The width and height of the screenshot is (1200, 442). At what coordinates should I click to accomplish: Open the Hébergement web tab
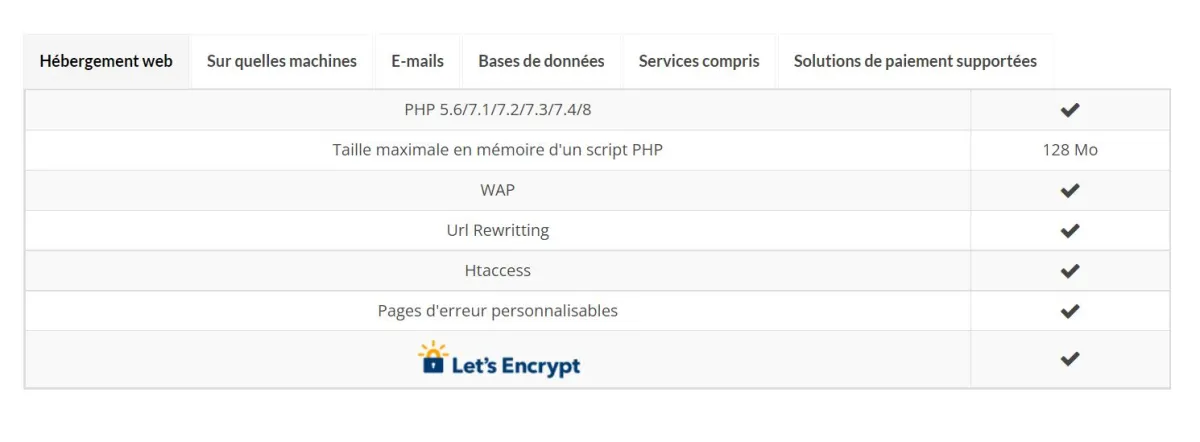click(x=106, y=61)
